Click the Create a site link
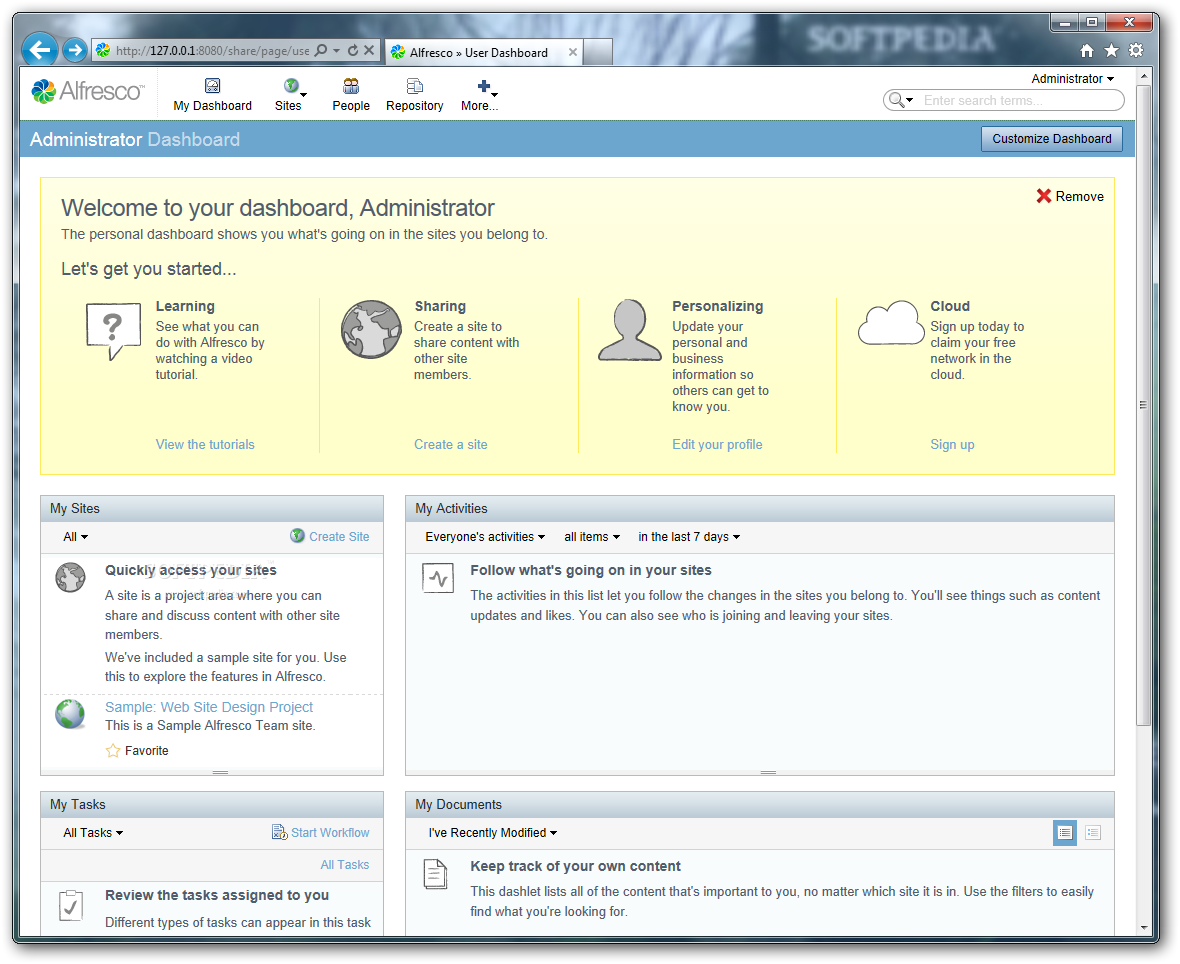The image size is (1180, 964). [x=450, y=444]
